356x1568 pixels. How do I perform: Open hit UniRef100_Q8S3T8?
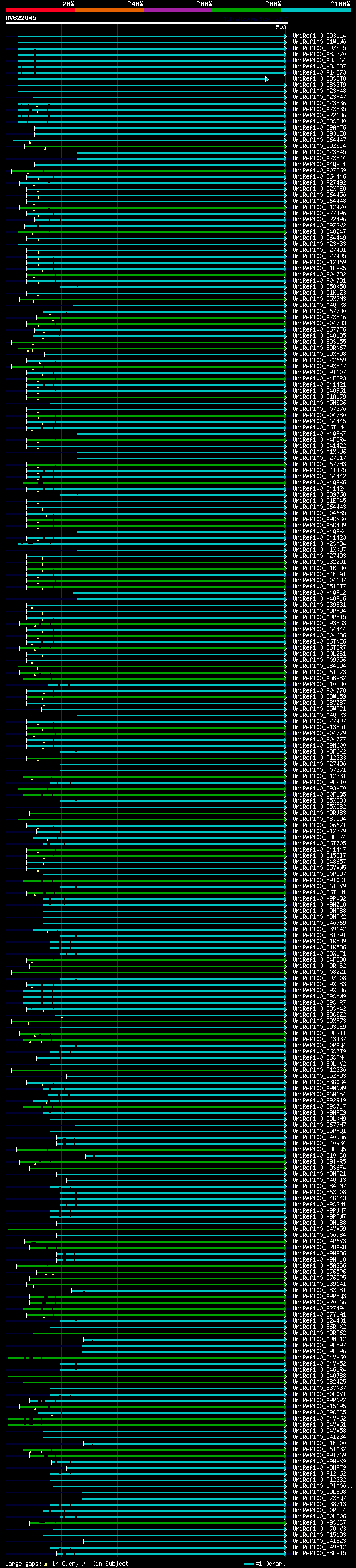(x=319, y=78)
